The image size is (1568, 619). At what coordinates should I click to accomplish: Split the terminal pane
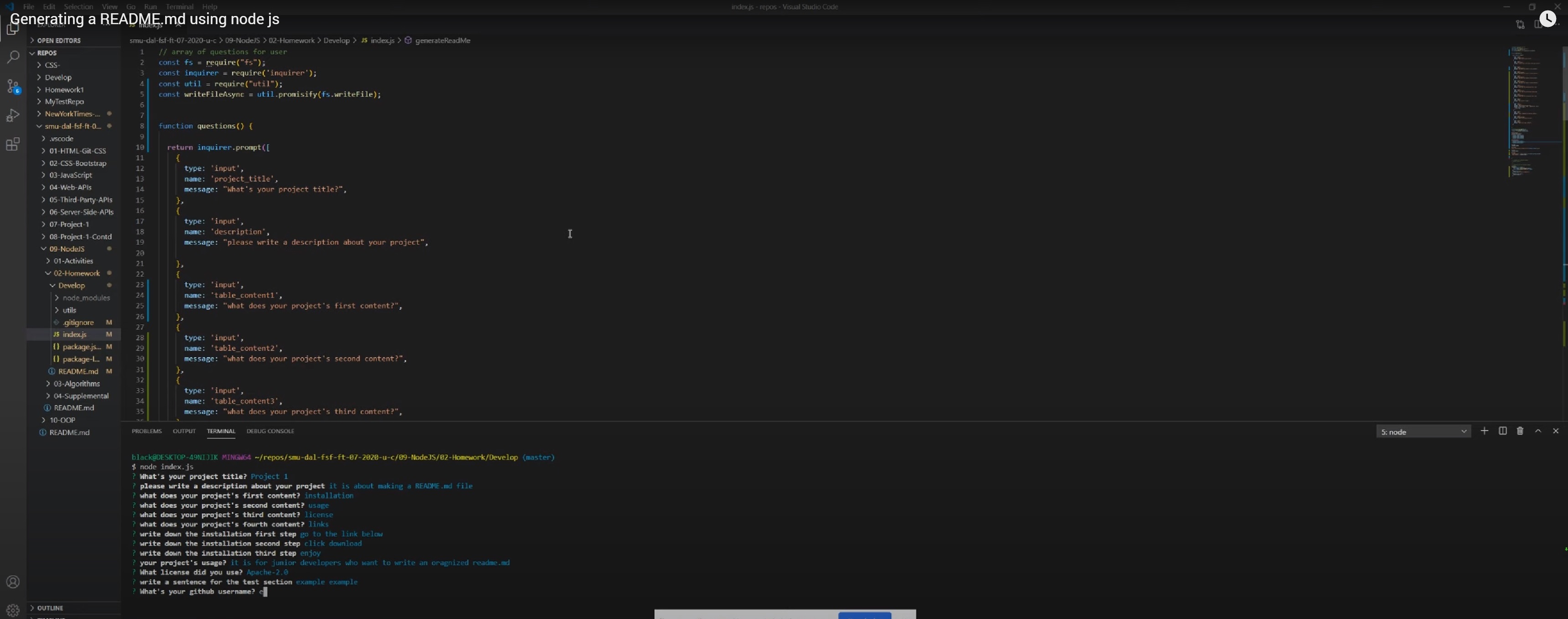pyautogui.click(x=1502, y=431)
